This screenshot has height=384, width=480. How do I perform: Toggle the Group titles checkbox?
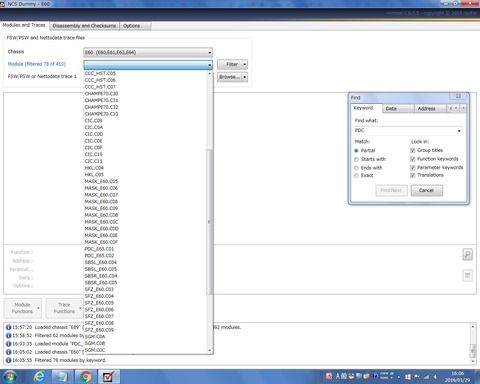413,150
